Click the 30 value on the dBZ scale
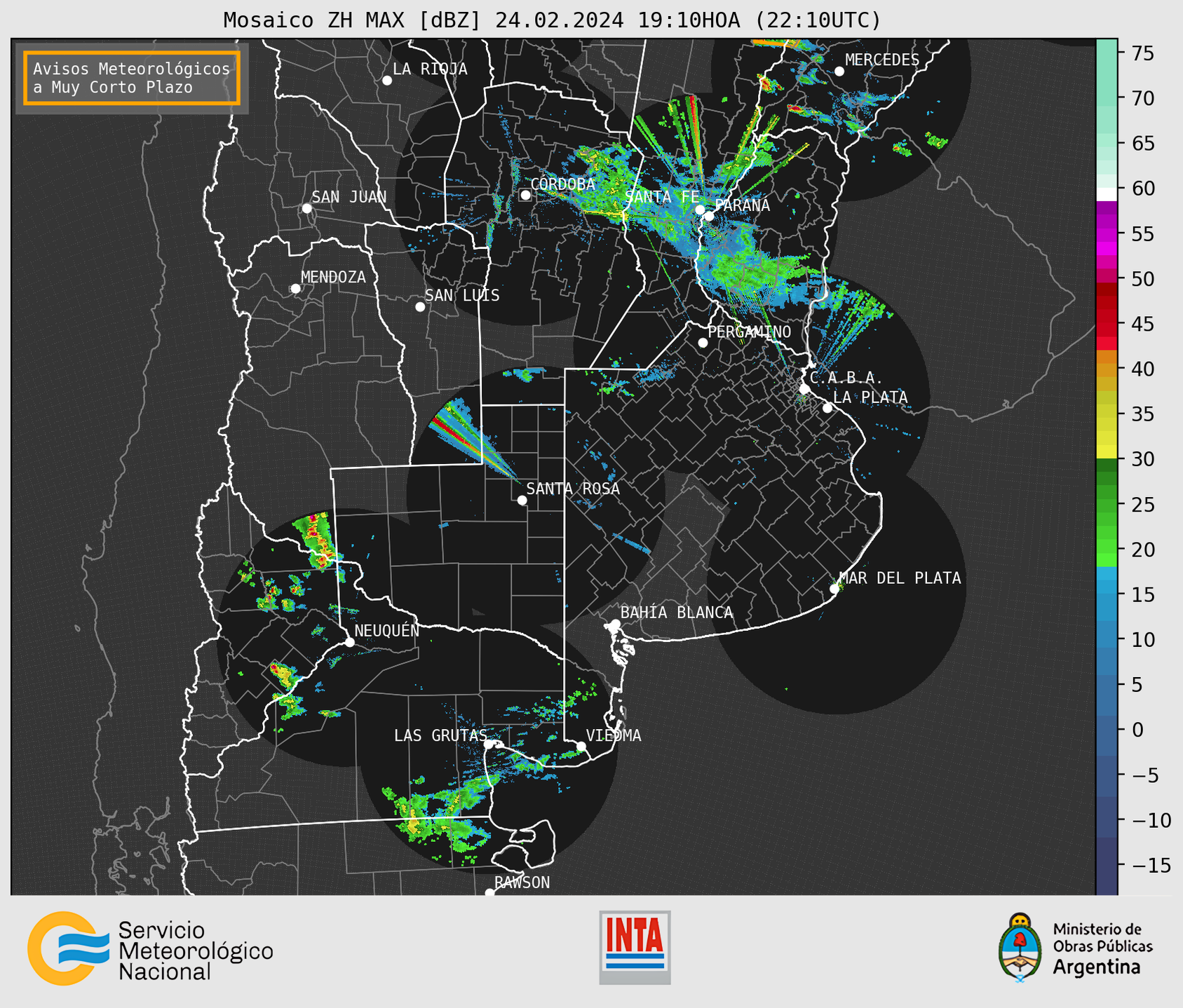The width and height of the screenshot is (1183, 1008). click(1142, 459)
